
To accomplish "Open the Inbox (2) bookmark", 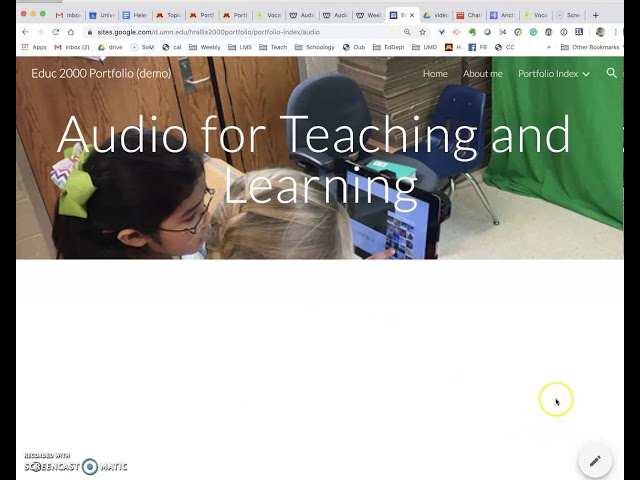I will 72,47.
